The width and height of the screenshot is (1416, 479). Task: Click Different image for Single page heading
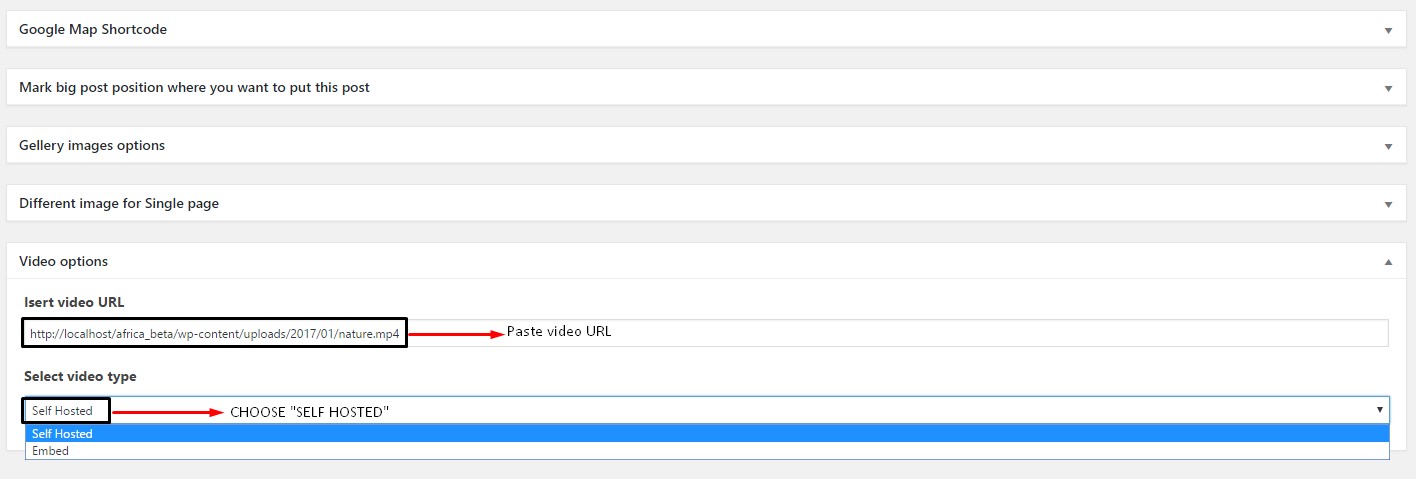click(x=119, y=204)
